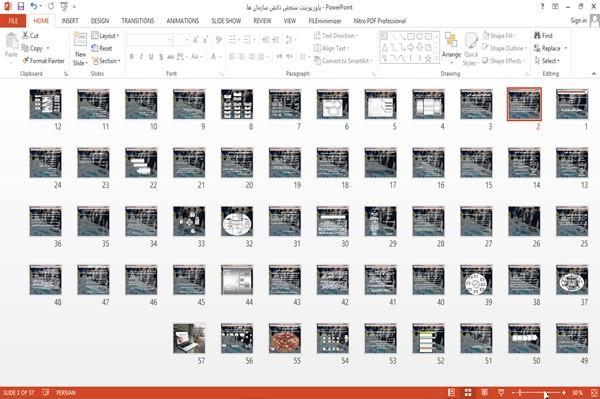Click zoom out minus button
The image size is (600, 399).
pos(514,392)
